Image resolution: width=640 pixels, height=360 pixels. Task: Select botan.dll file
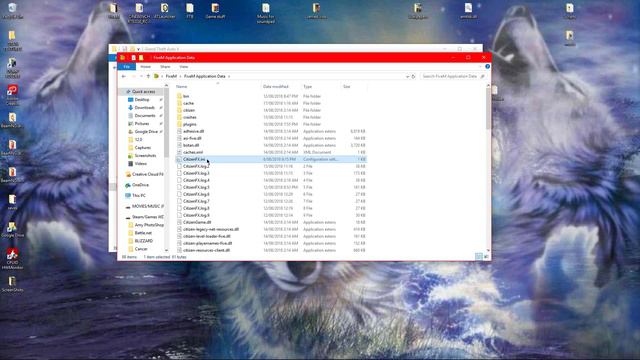pos(191,145)
